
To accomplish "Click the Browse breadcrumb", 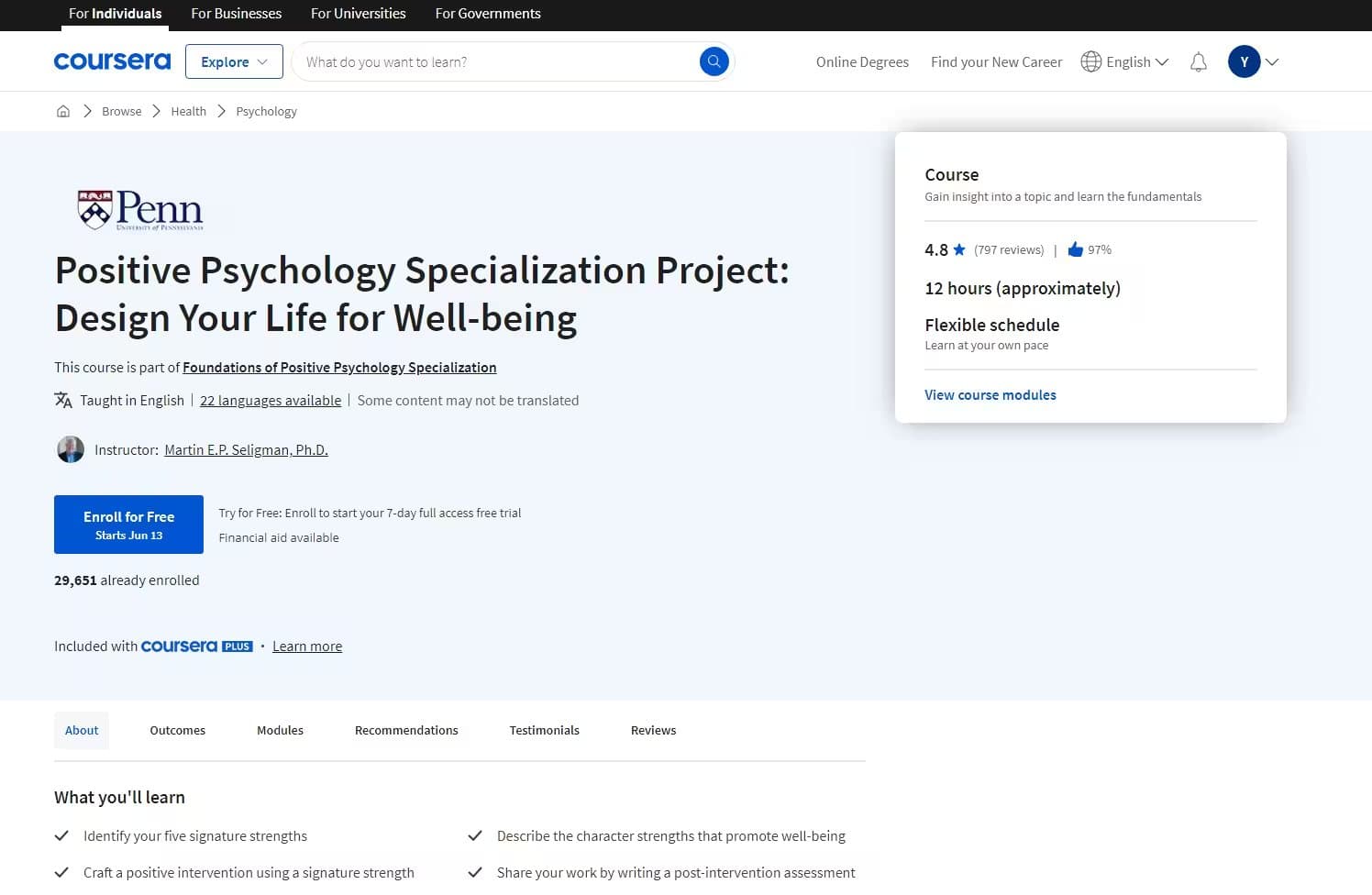I will [122, 111].
